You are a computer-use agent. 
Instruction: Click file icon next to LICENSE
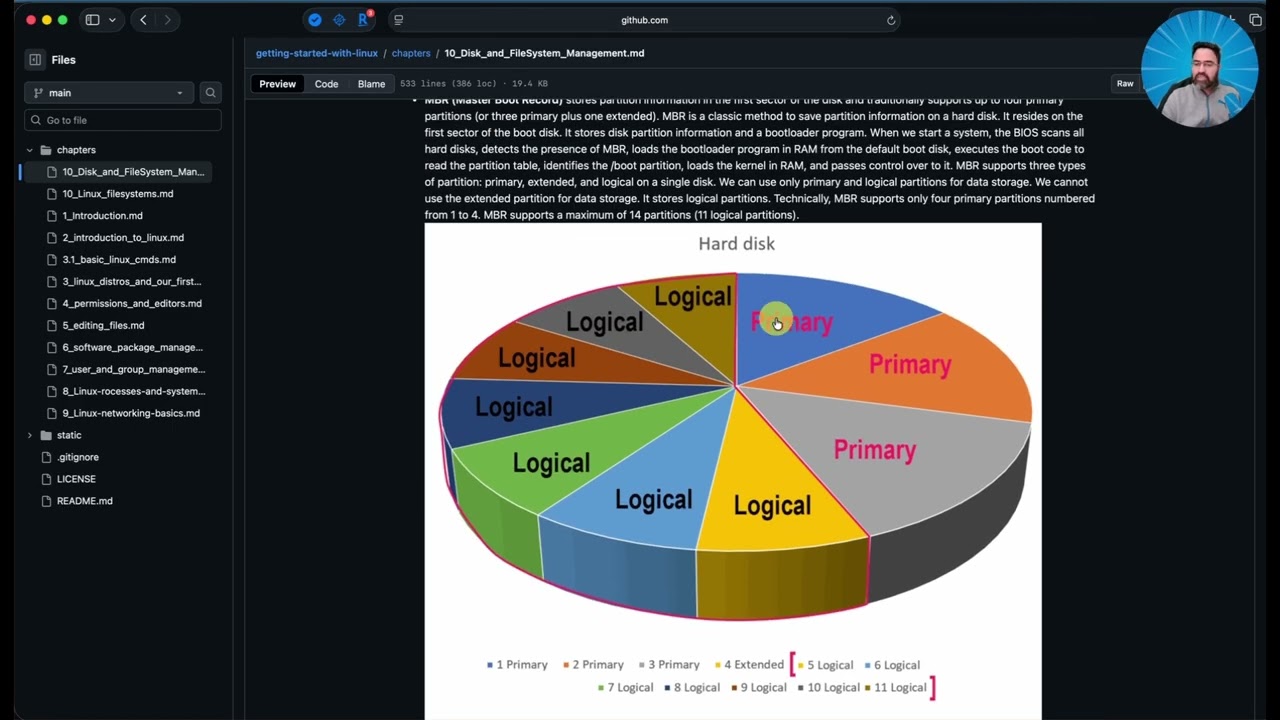click(46, 479)
